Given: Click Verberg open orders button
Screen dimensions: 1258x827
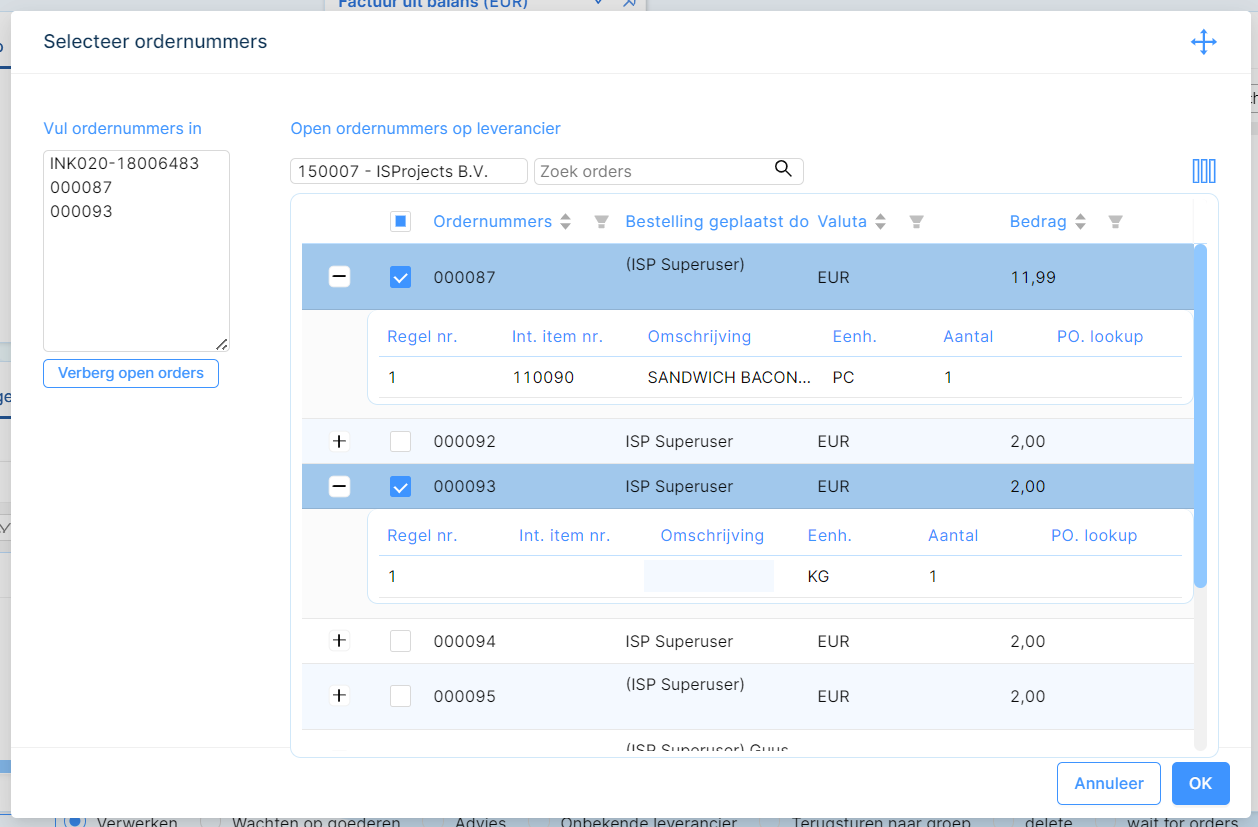Looking at the screenshot, I should point(131,373).
